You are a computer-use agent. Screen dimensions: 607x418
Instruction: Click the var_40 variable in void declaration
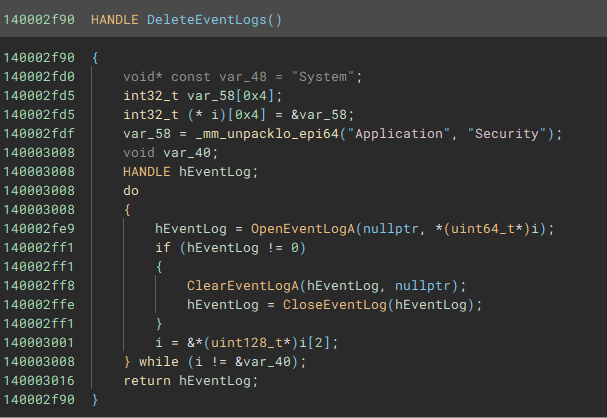185,153
